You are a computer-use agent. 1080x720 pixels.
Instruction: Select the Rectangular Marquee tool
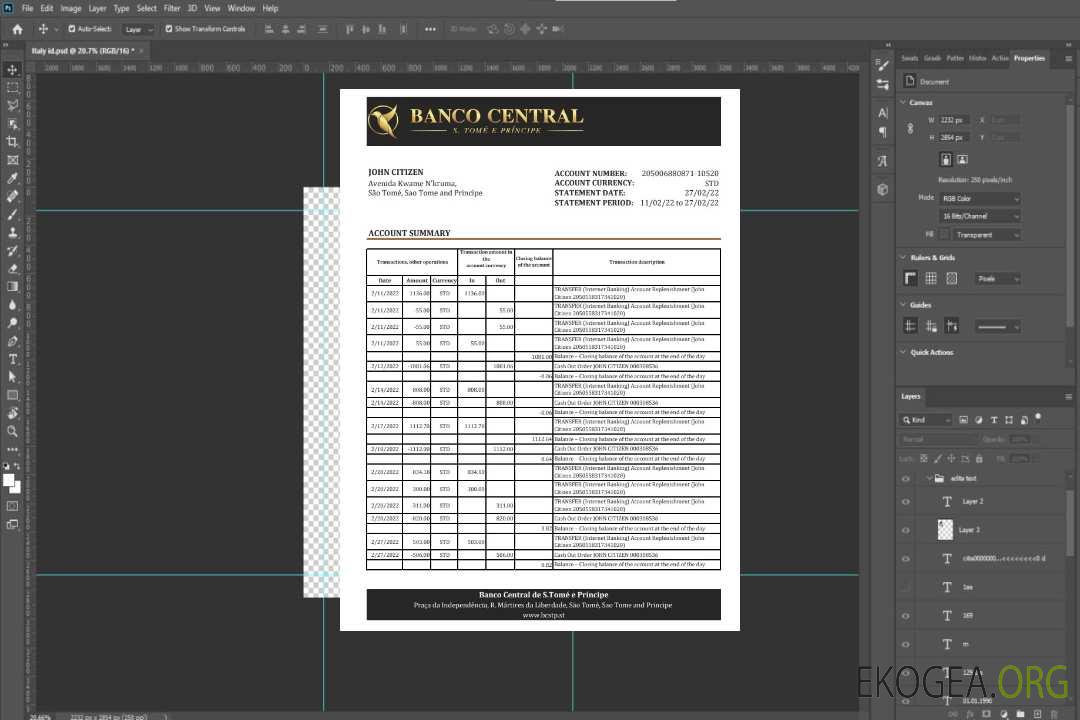(12, 88)
